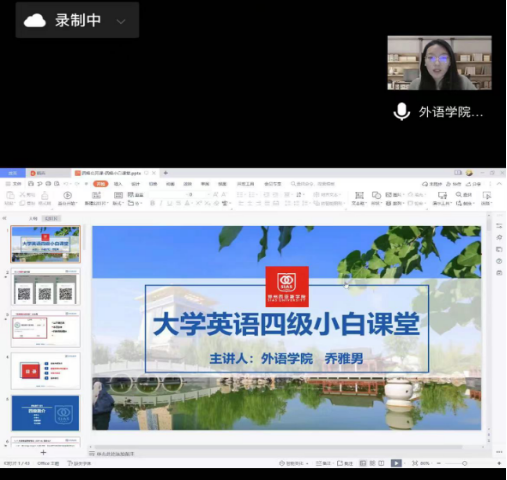
Task: Collapse the ribbon using the top-right chevron
Action: 499,184
